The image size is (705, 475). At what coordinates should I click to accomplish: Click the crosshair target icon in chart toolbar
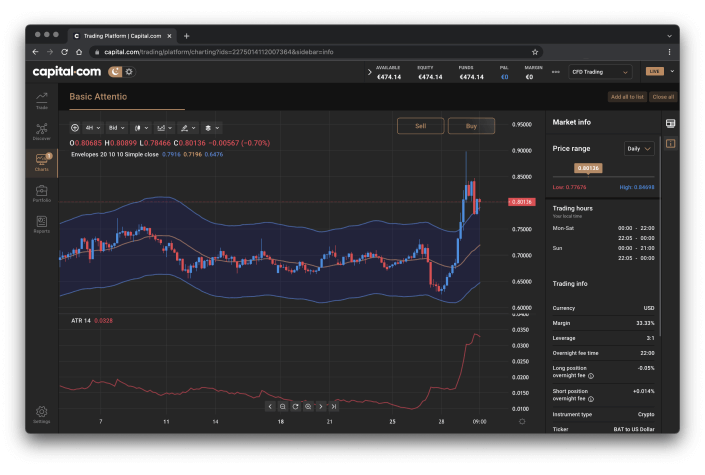tap(75, 128)
